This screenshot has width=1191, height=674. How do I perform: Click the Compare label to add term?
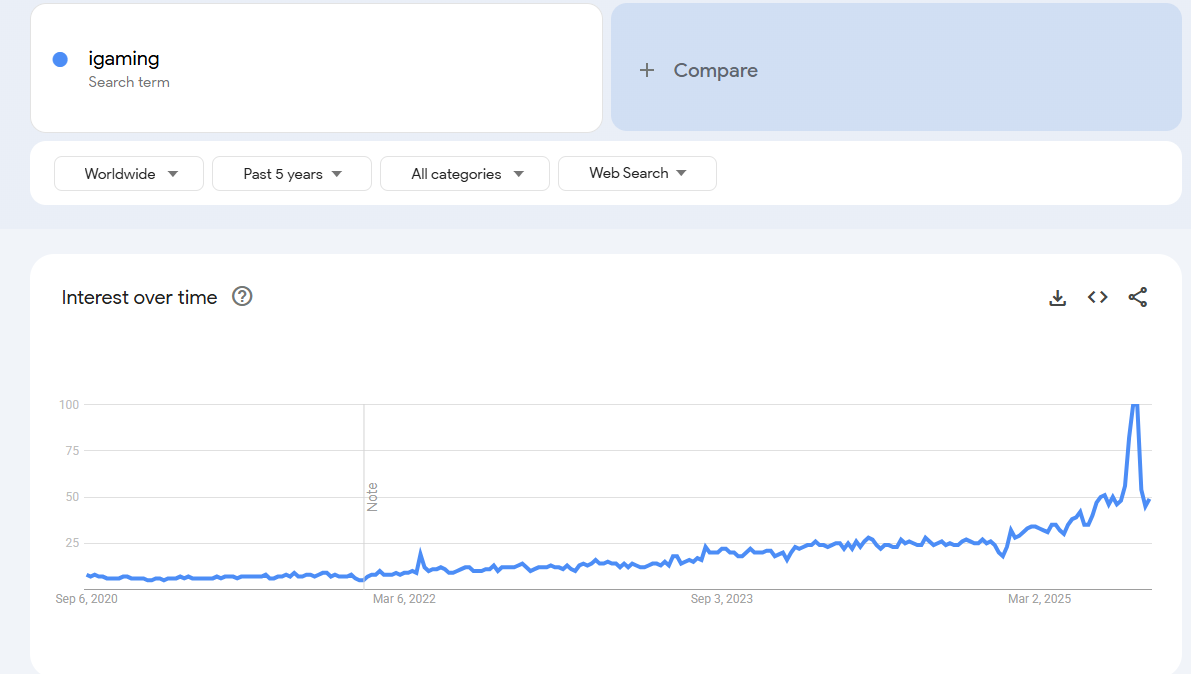715,70
